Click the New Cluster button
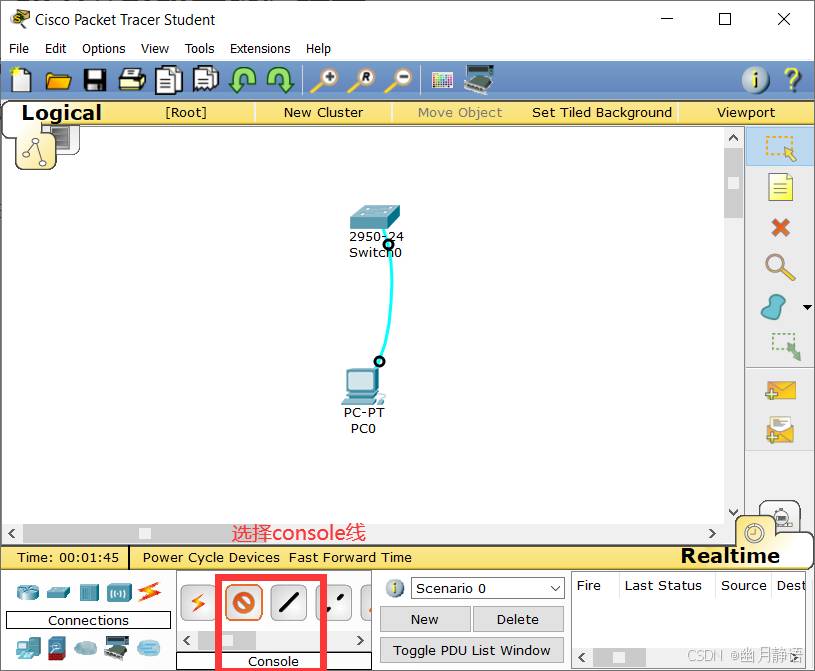 pos(323,113)
